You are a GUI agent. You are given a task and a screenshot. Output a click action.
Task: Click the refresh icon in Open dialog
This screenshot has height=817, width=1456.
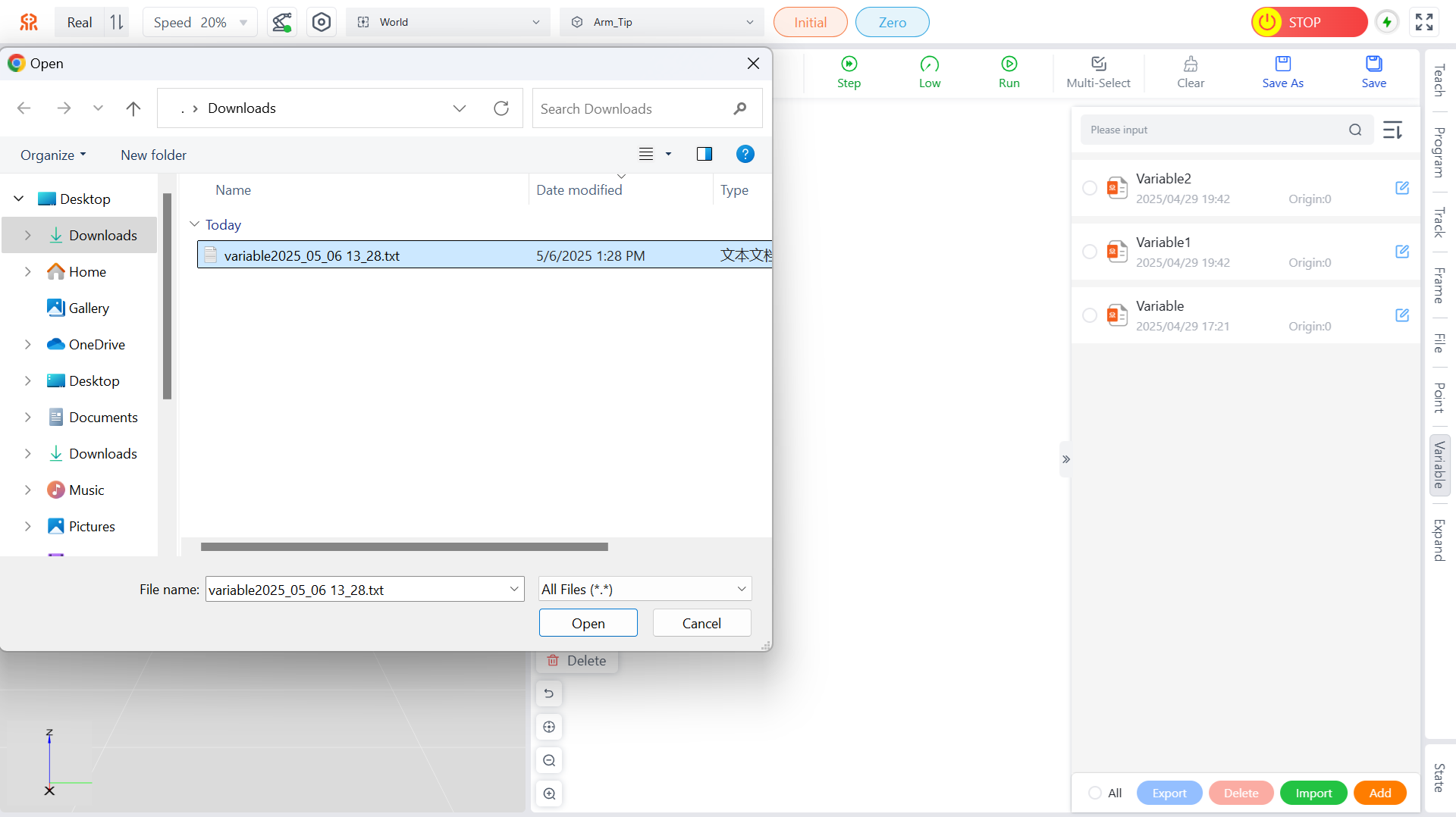pos(501,108)
